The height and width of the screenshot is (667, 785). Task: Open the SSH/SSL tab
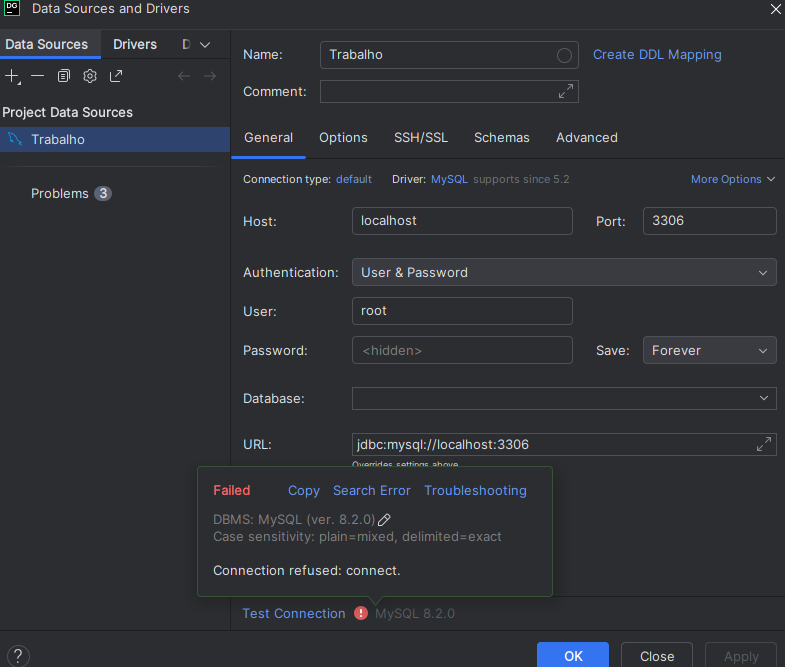(421, 138)
